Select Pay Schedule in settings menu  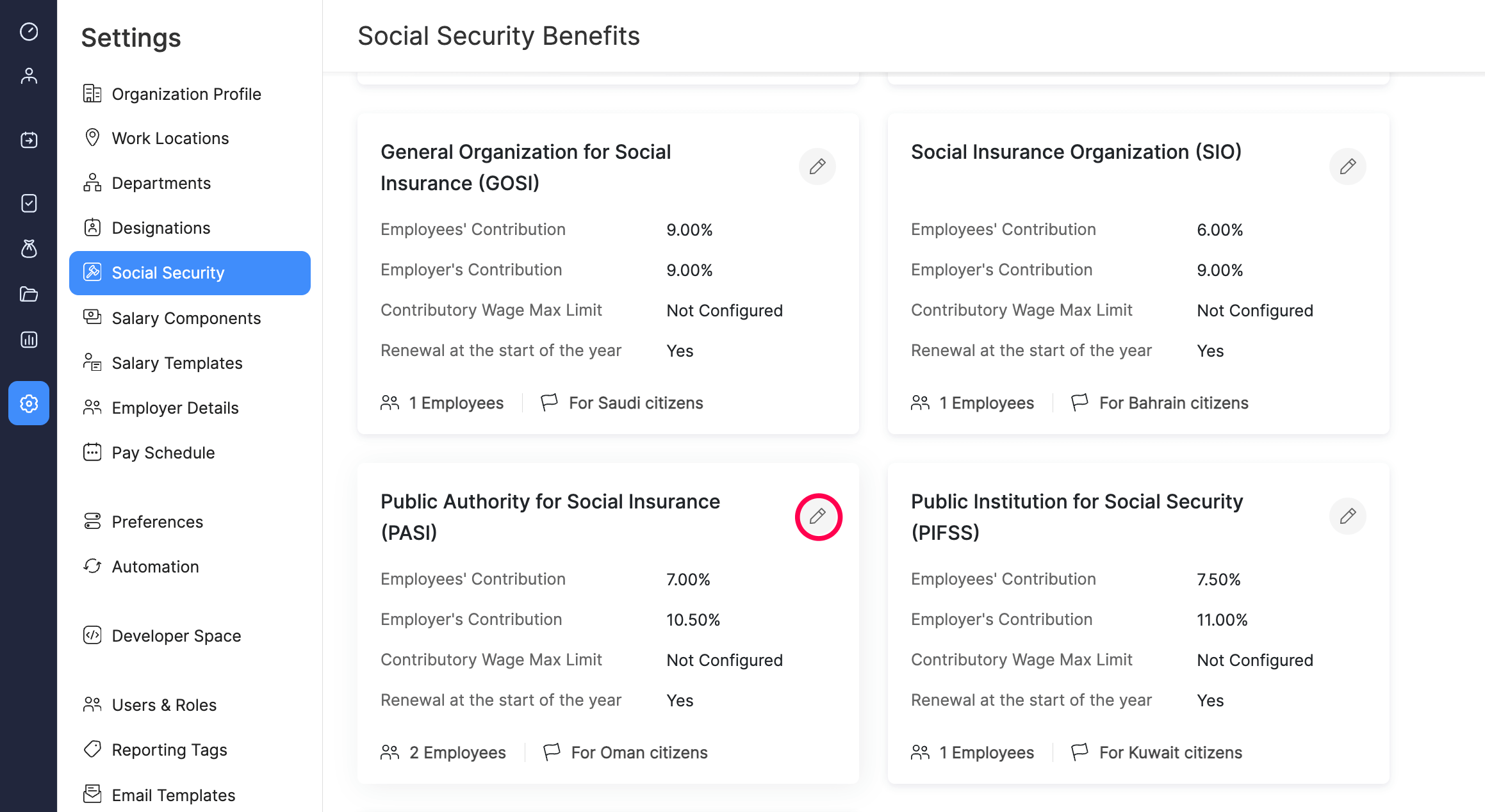163,453
